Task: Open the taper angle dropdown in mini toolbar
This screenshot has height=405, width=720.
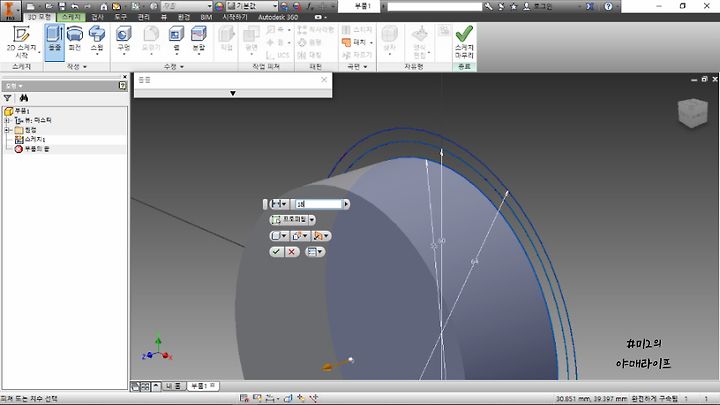Action: [321, 236]
